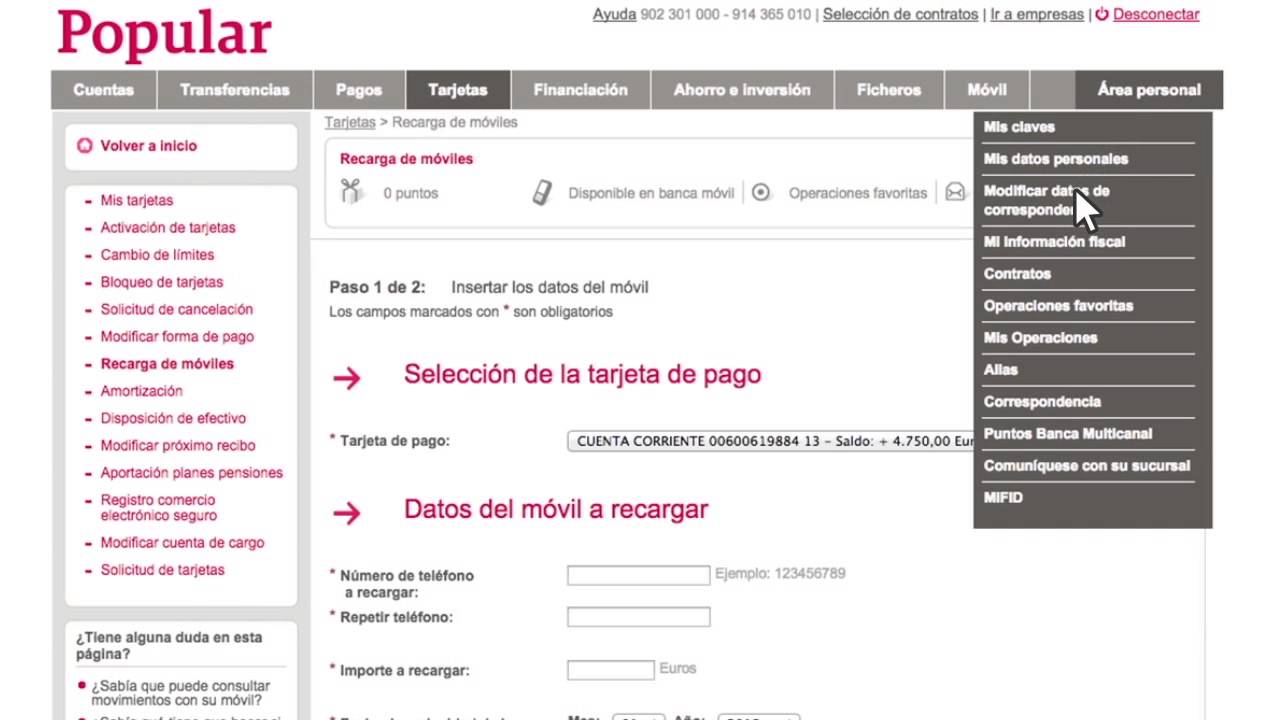This screenshot has height=720, width=1280.
Task: Open Mis tarjetas sidebar link
Action: coord(137,200)
